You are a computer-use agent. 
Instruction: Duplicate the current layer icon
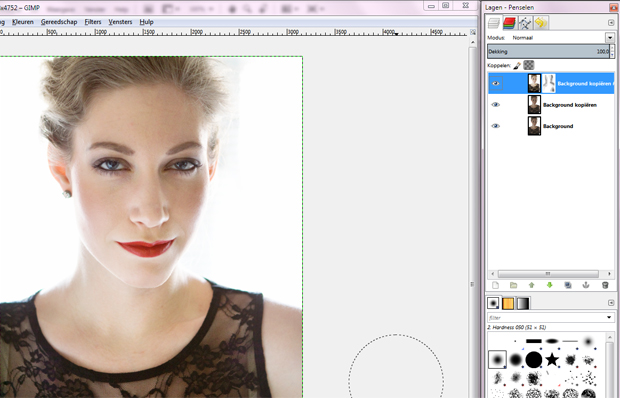(x=568, y=285)
